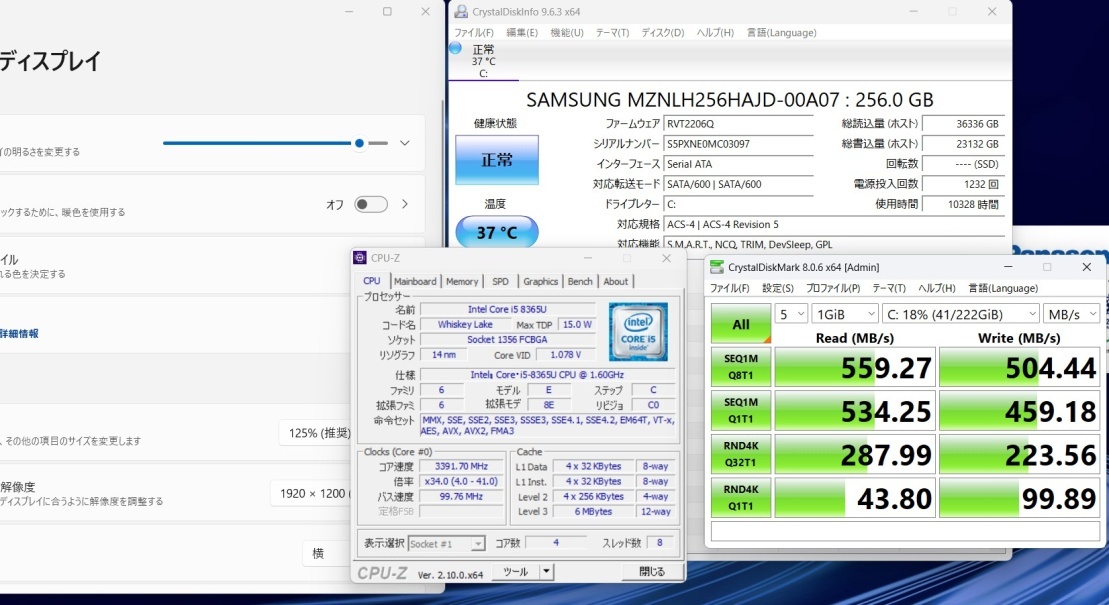Click the 559.27 sequential read result
The image size is (1109, 605).
pyautogui.click(x=855, y=367)
